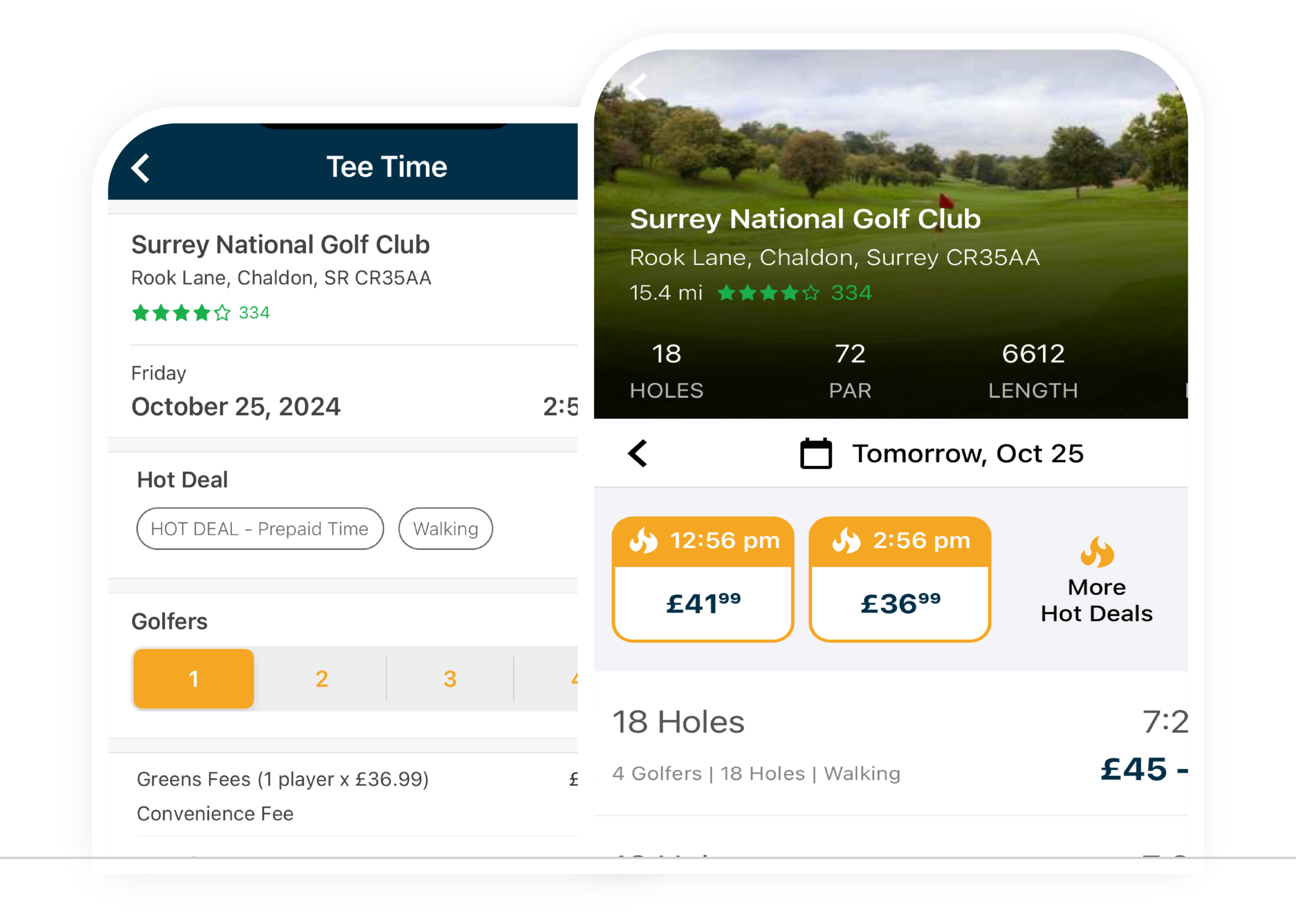Choose the £41.99 hot deal price
This screenshot has height=924, width=1296.
click(x=703, y=603)
